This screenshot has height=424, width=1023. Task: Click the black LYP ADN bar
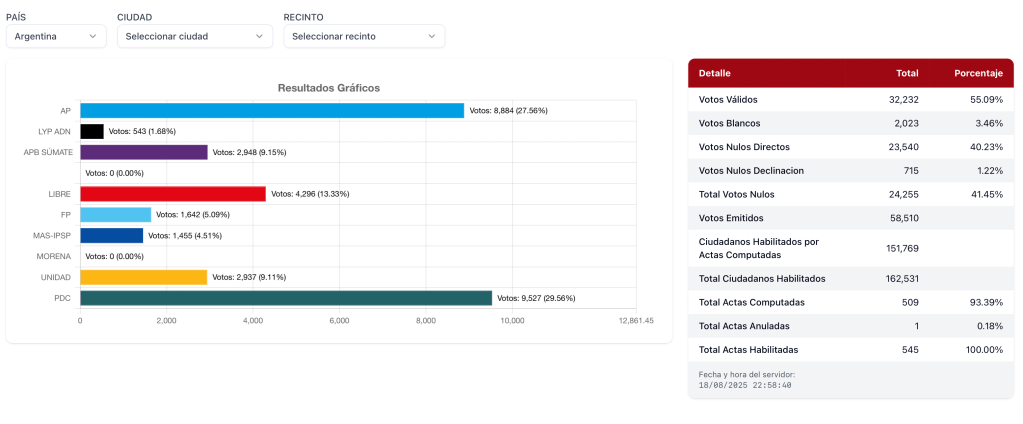[92, 131]
